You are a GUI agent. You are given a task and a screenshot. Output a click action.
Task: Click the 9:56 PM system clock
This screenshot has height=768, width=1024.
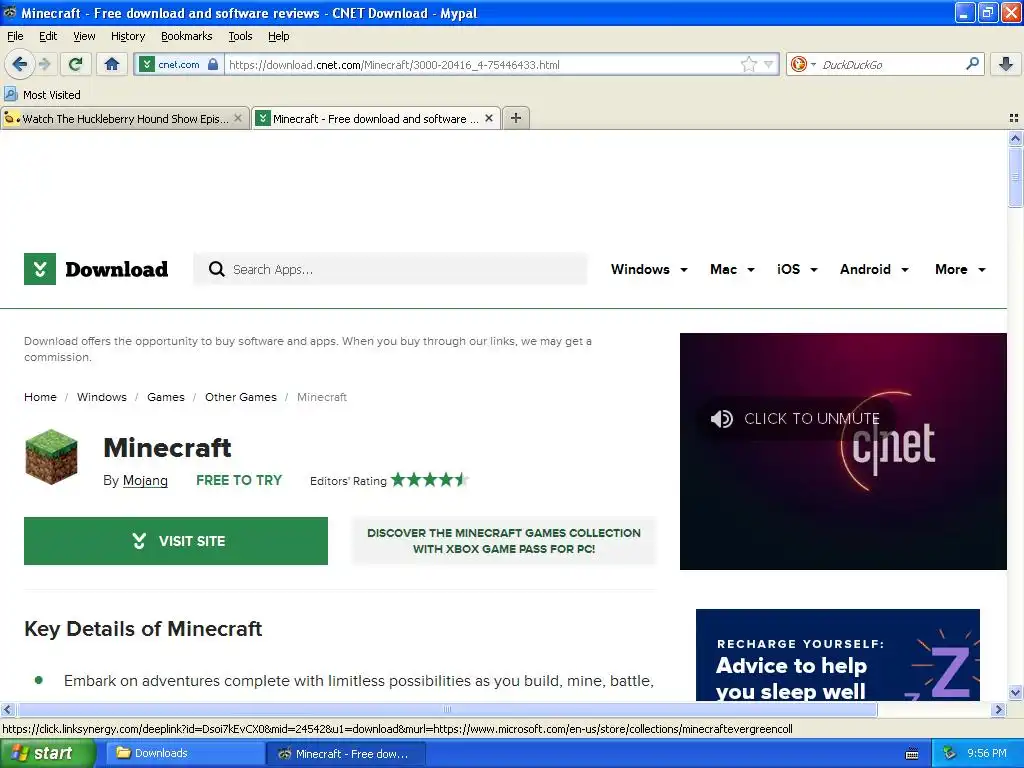pos(987,754)
